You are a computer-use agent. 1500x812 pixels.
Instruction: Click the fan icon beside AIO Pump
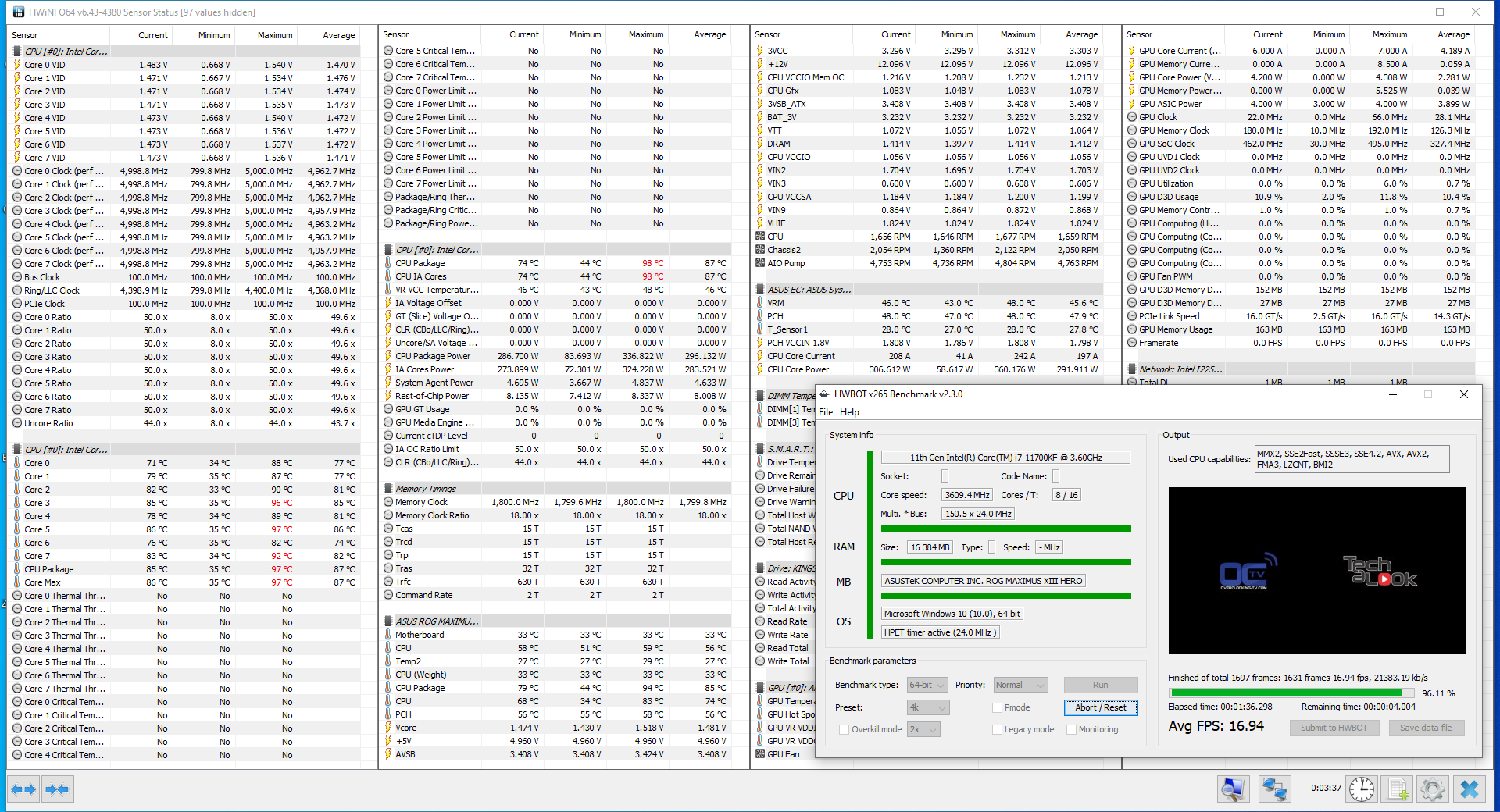(x=760, y=263)
